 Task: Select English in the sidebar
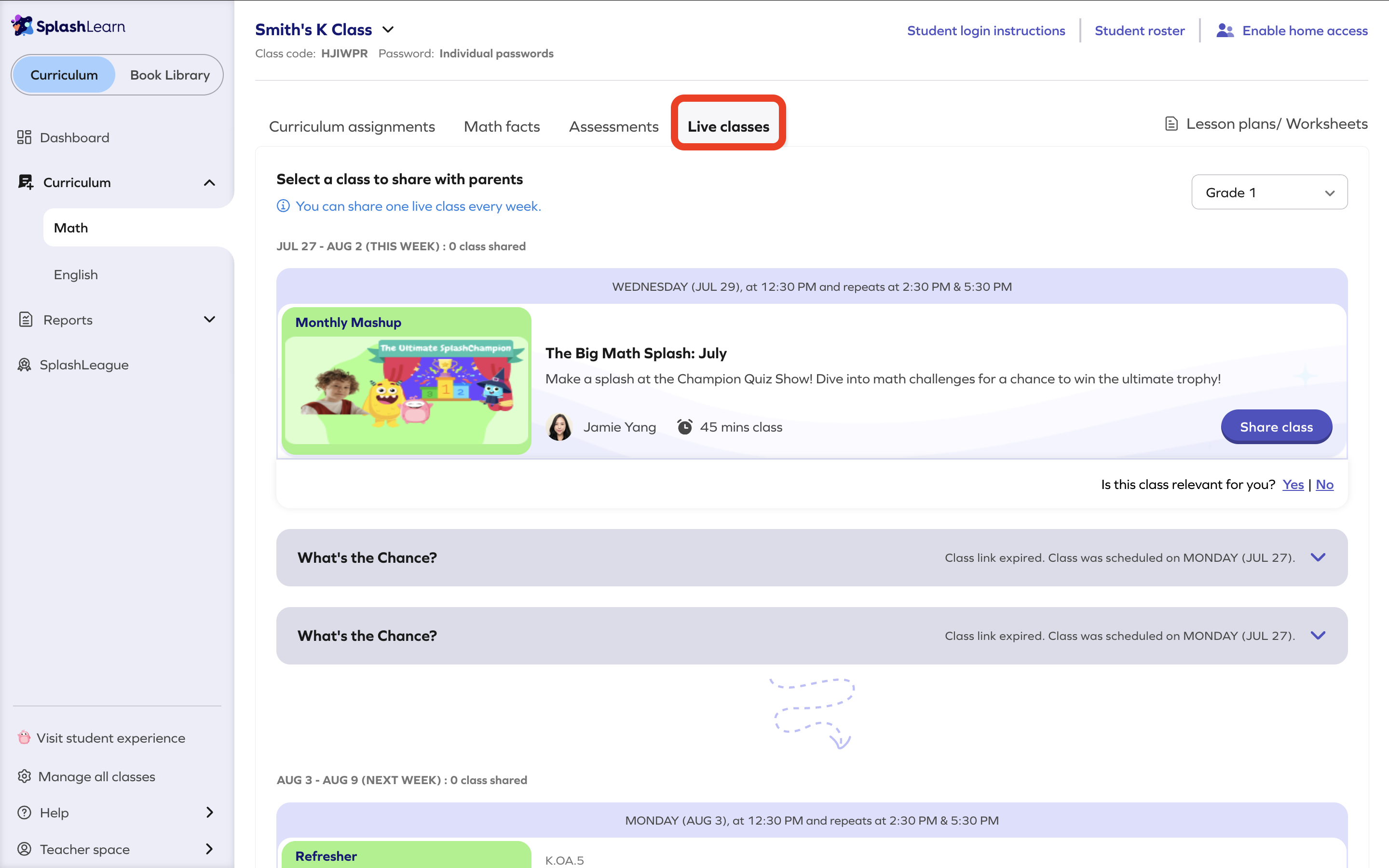[x=76, y=274]
